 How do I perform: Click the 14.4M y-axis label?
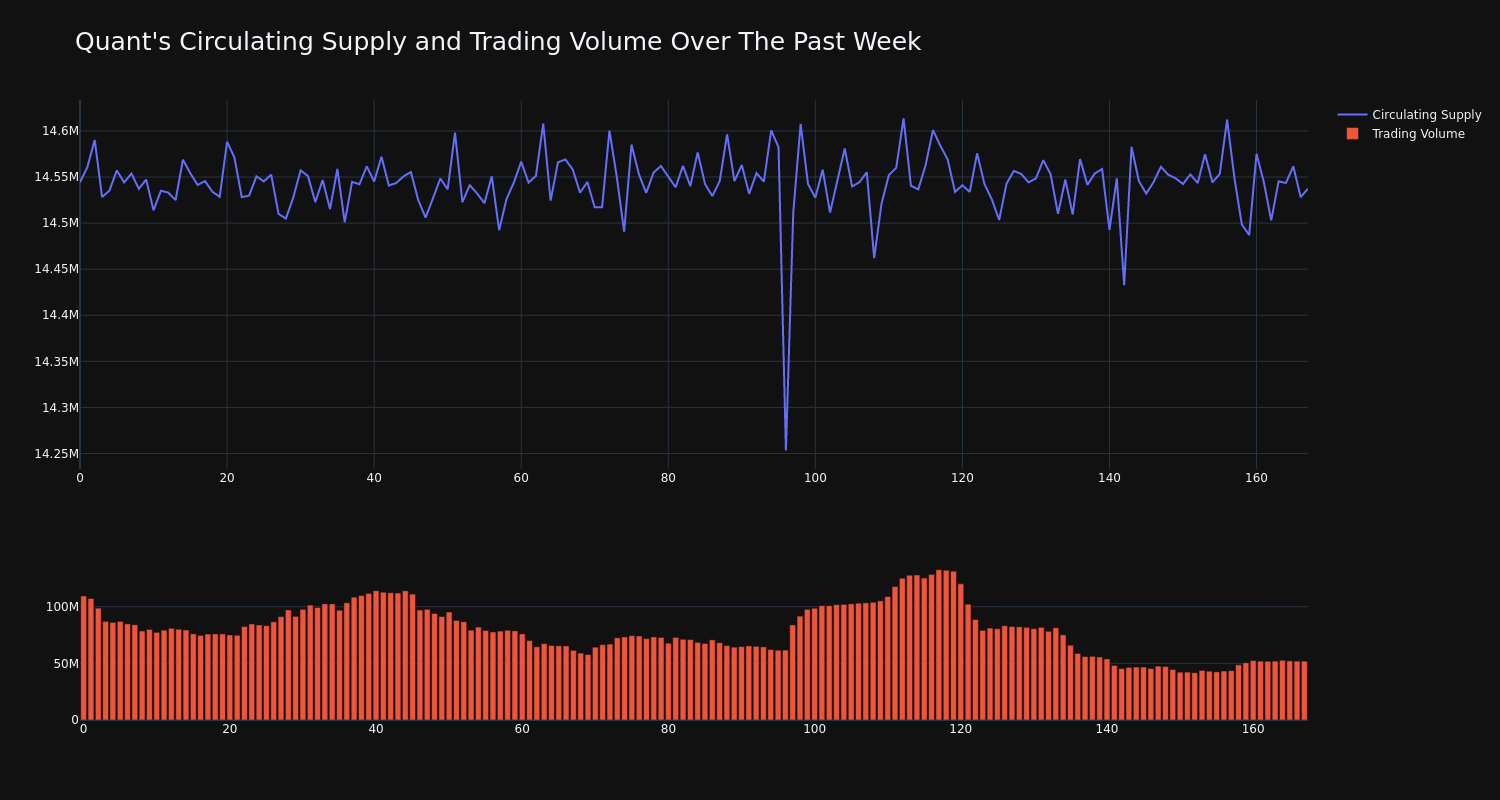(x=60, y=315)
